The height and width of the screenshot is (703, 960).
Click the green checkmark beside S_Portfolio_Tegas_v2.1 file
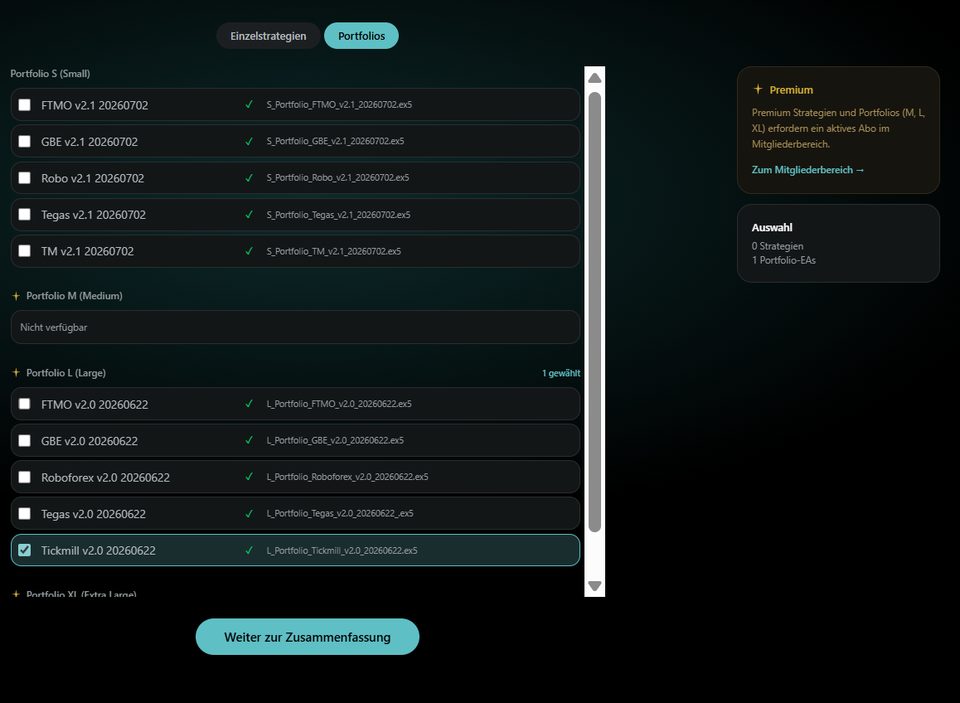tap(249, 214)
